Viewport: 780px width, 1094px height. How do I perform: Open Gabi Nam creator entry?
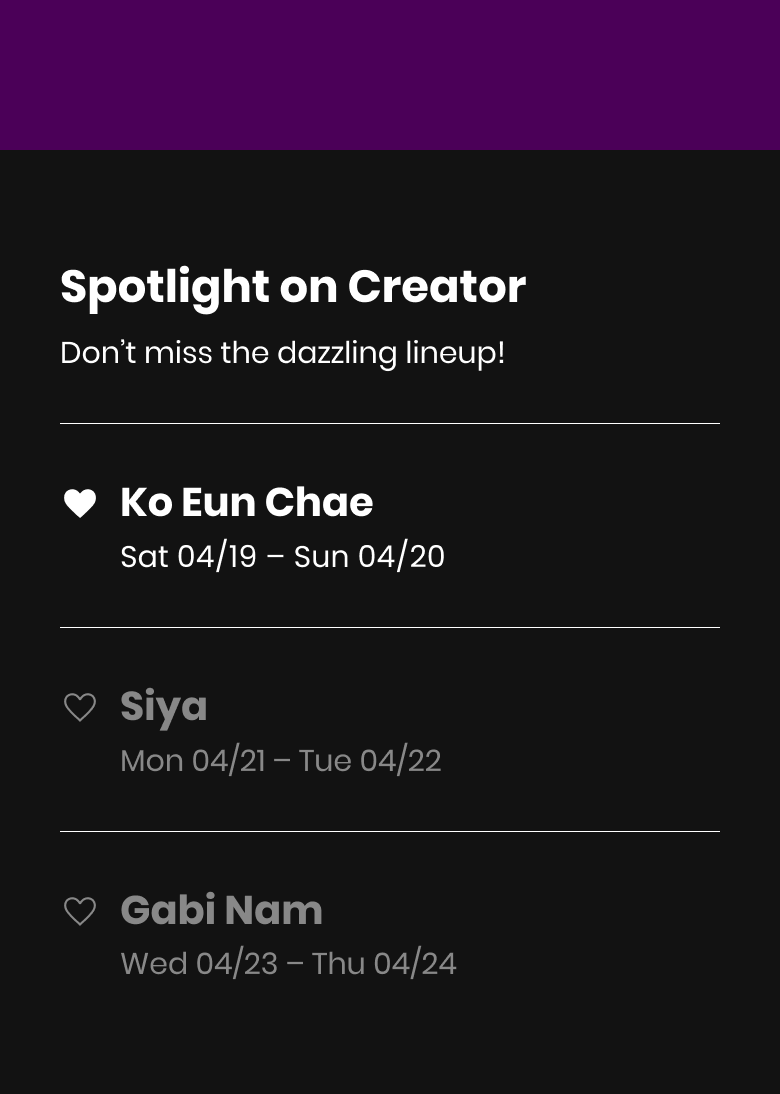(221, 910)
